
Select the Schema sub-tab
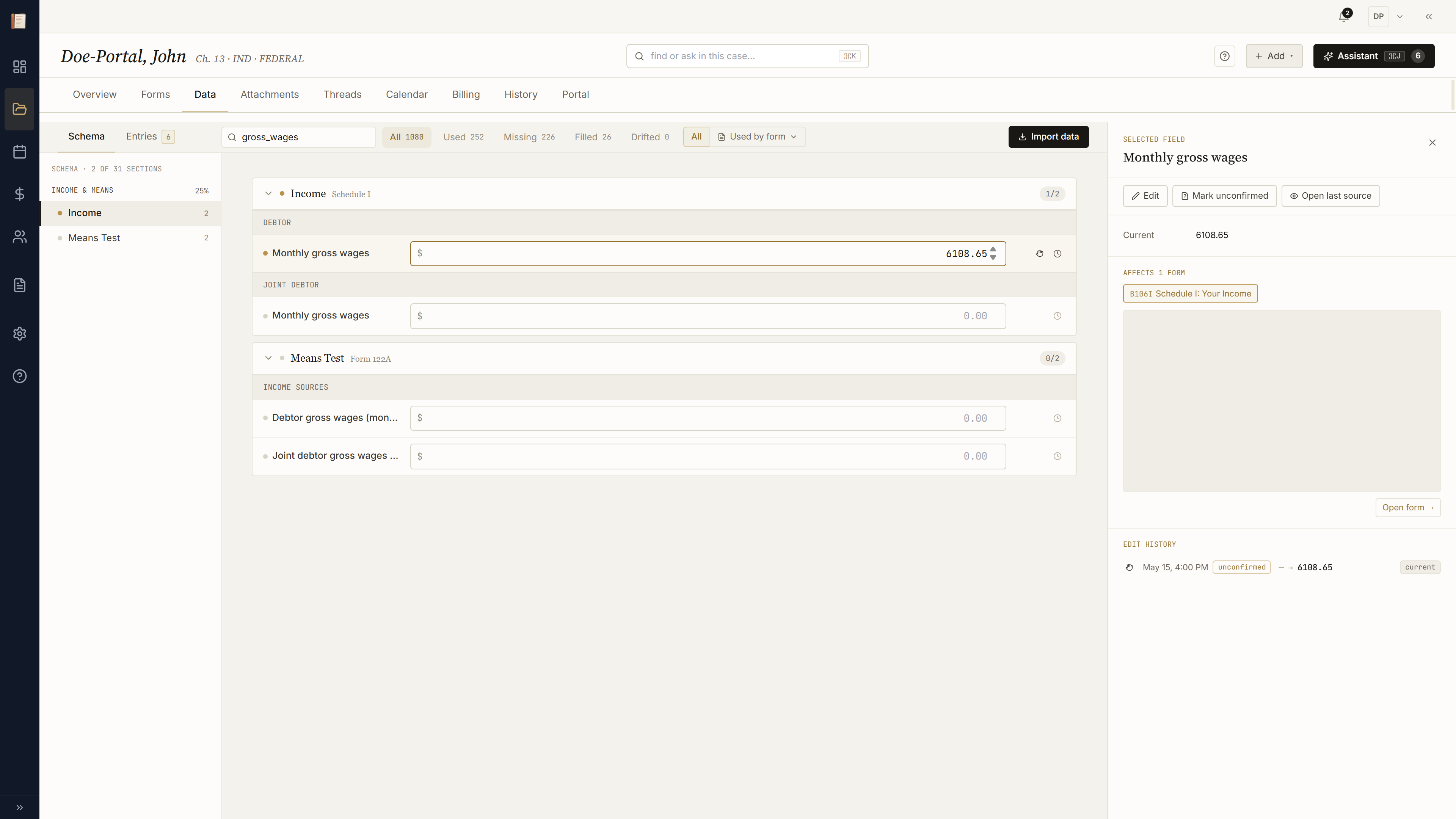tap(86, 136)
